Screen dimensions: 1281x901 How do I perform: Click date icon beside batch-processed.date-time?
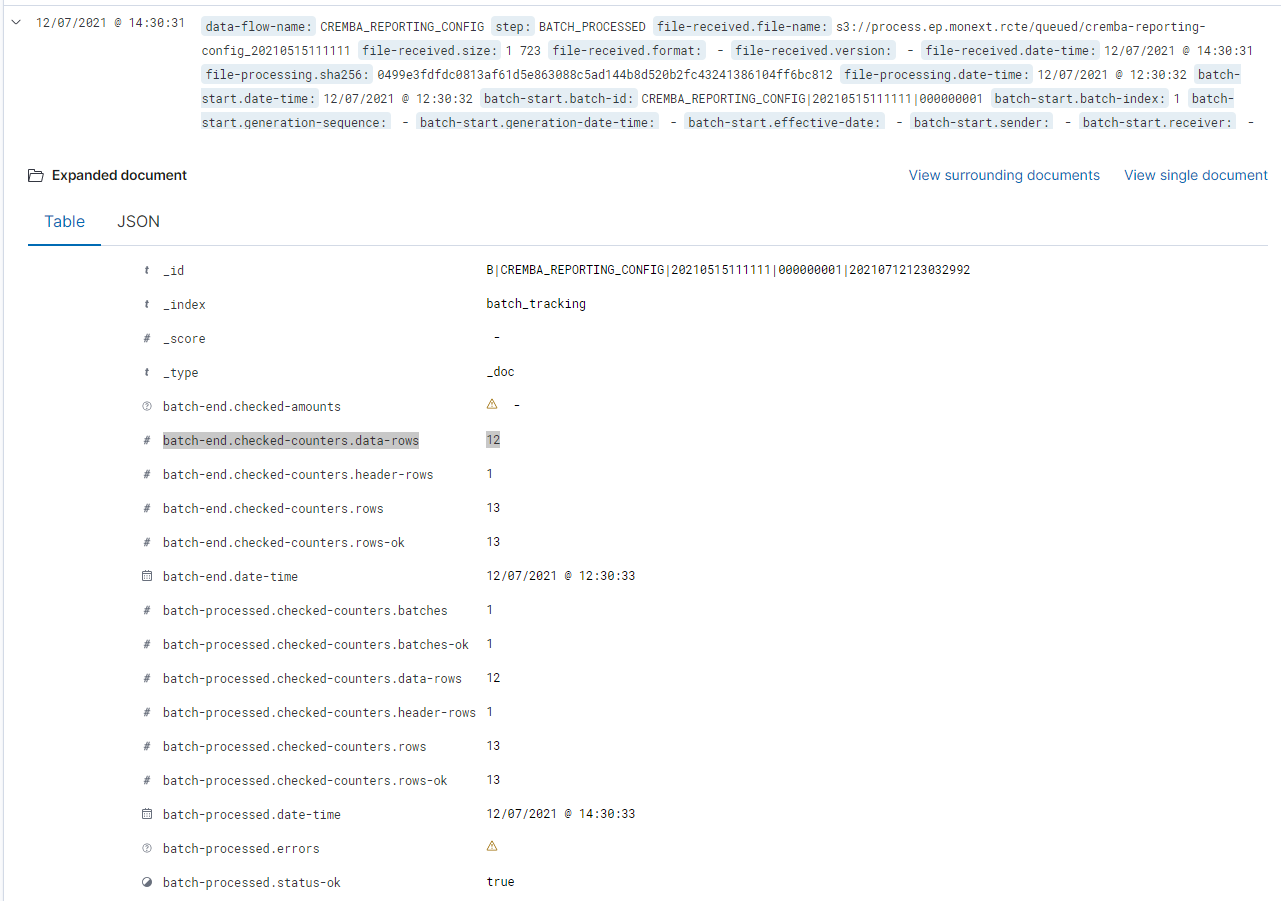coord(147,815)
